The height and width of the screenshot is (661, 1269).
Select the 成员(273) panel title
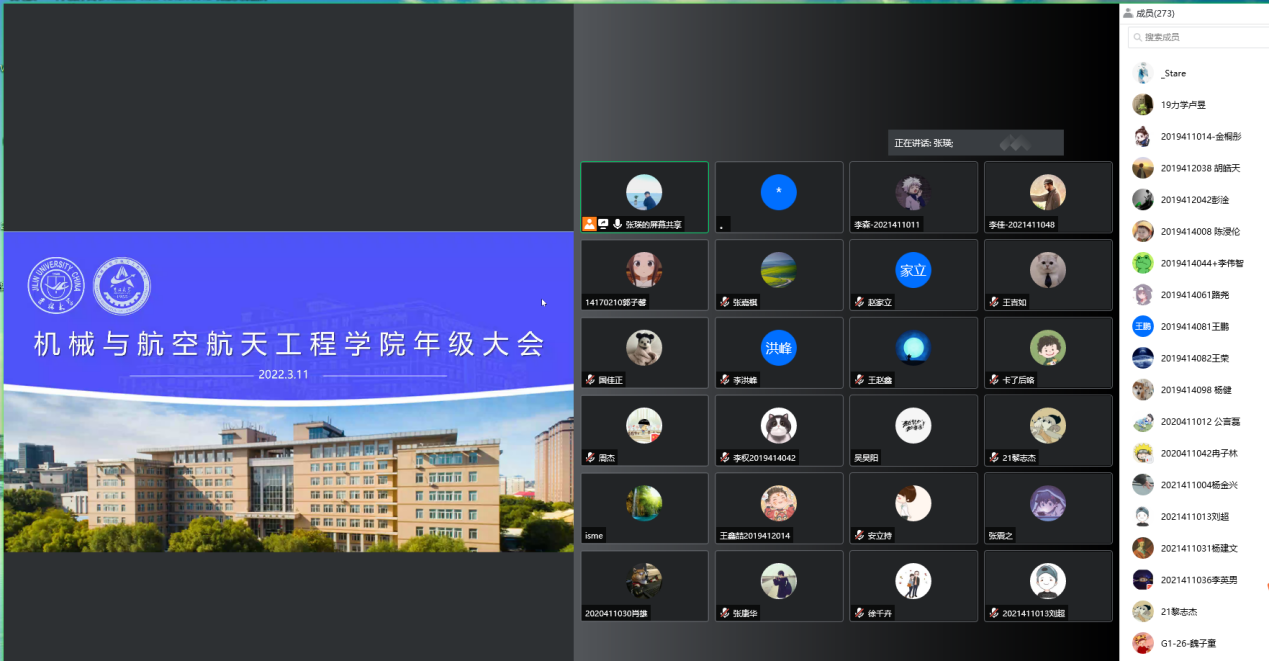coord(1155,13)
